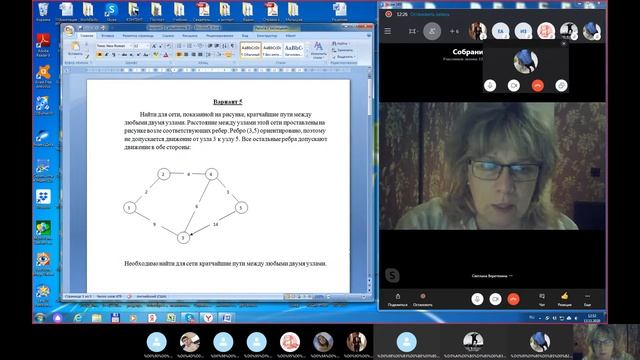Toggle Underline formatting in Word ribbon
The height and width of the screenshot is (360, 640).
(113, 54)
